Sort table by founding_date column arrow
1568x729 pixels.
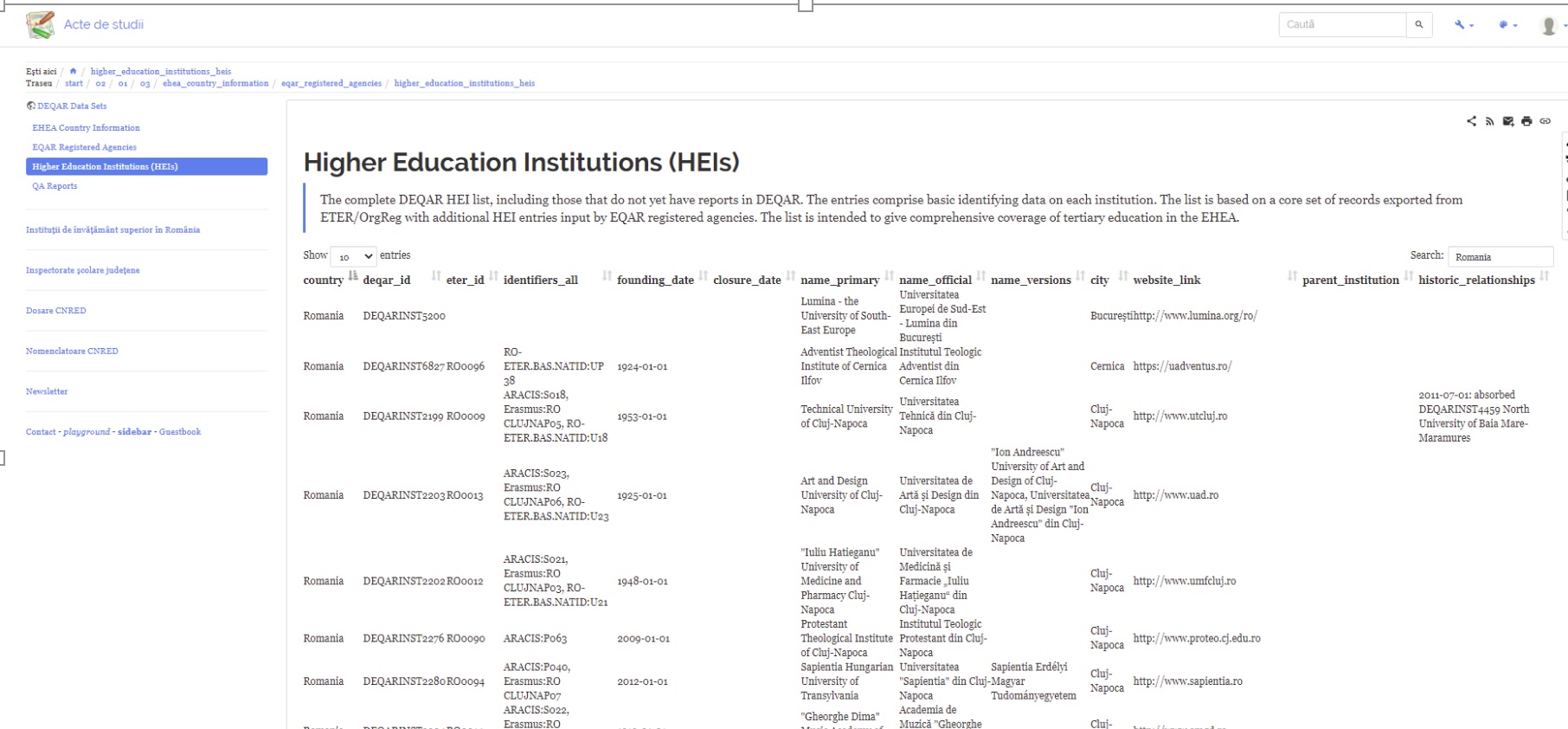[704, 275]
